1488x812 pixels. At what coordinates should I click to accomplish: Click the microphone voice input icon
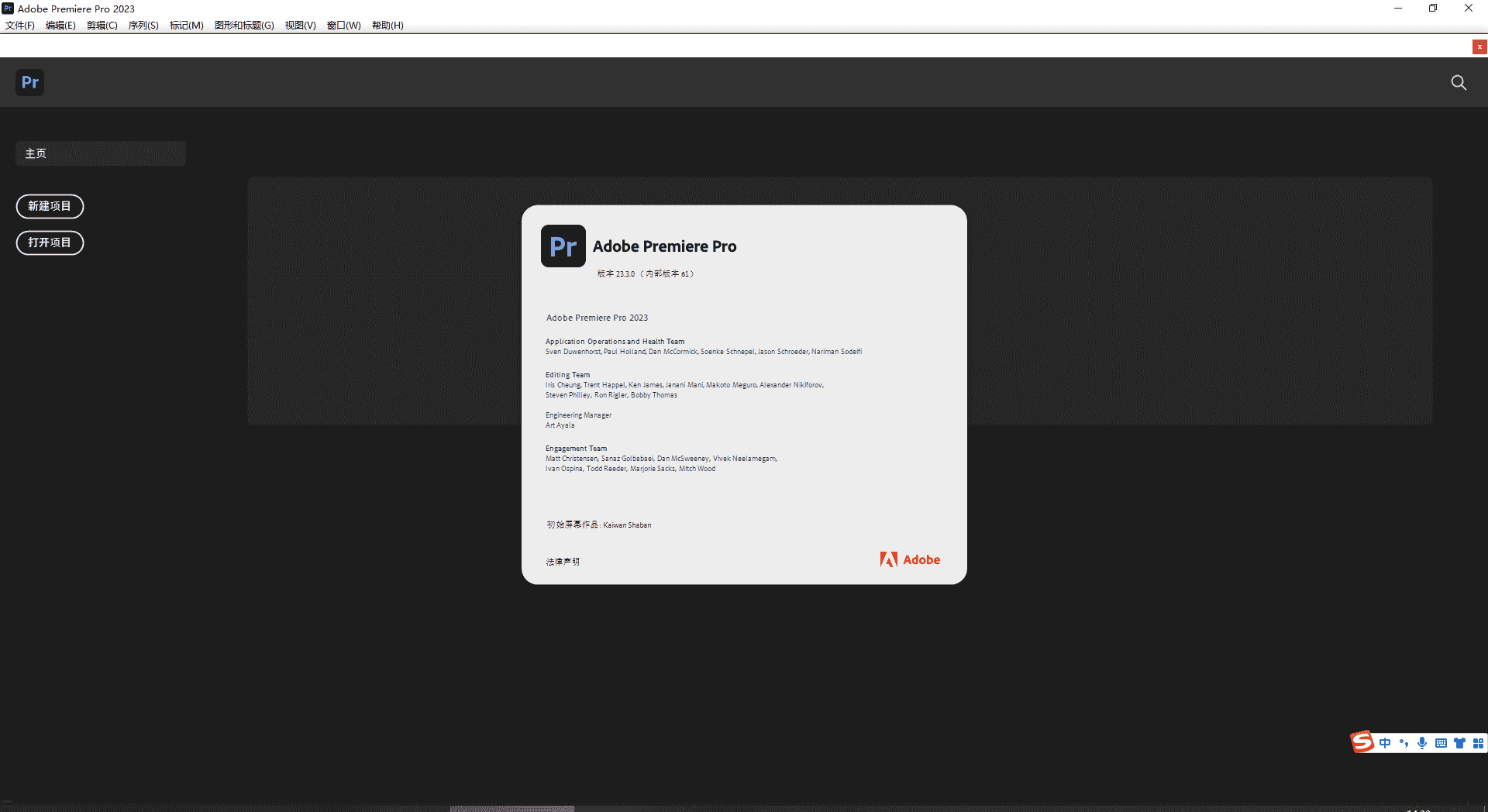tap(1422, 743)
